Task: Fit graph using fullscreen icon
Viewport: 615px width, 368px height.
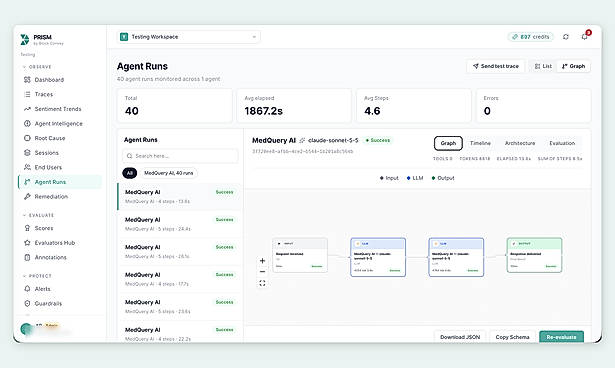Action: [x=262, y=283]
